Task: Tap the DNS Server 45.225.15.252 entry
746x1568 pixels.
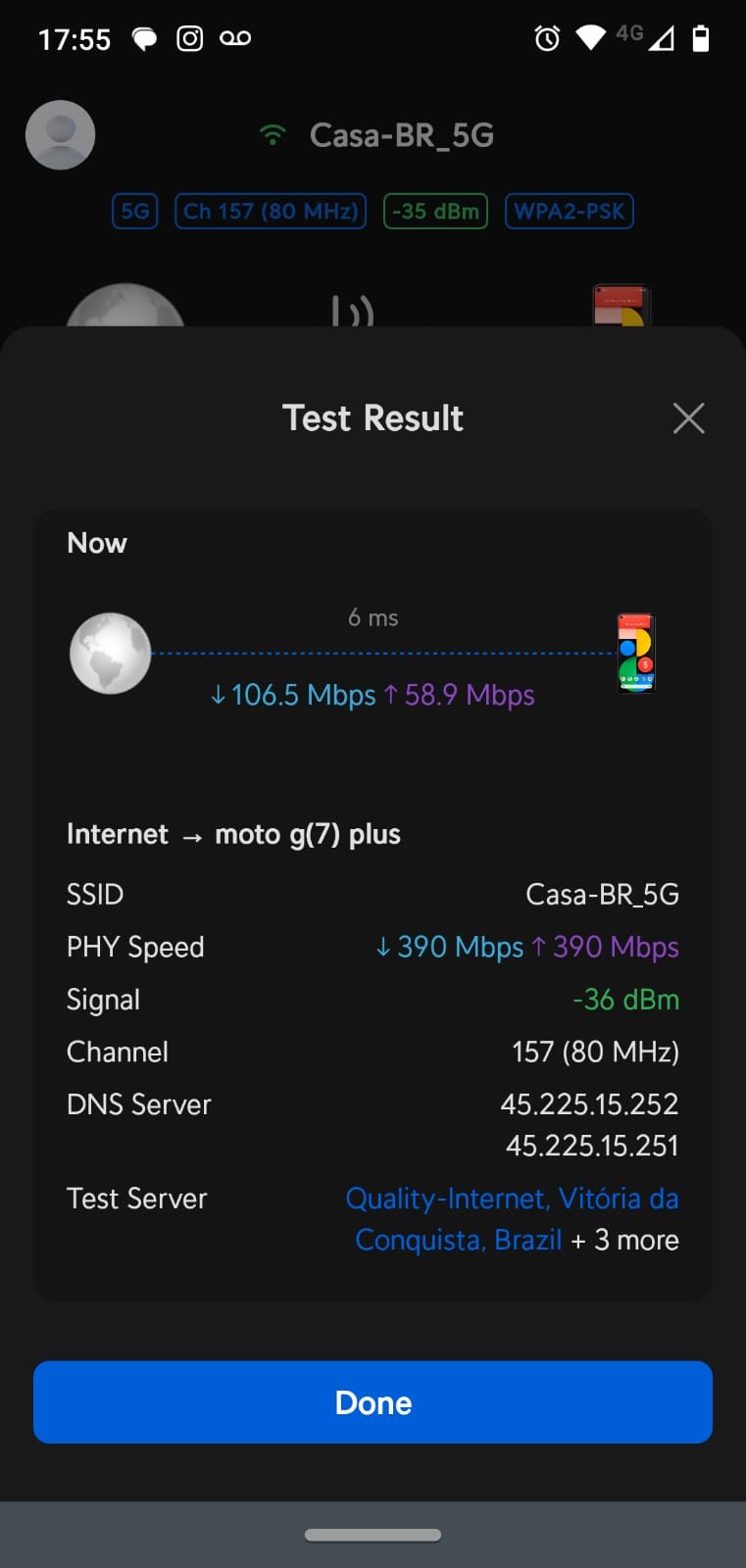Action: pyautogui.click(x=589, y=1104)
